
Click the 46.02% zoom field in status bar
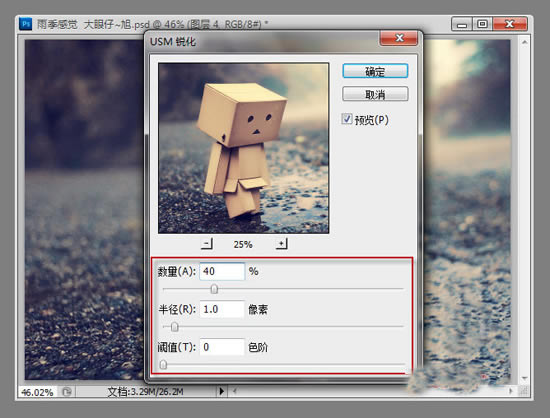pos(37,392)
